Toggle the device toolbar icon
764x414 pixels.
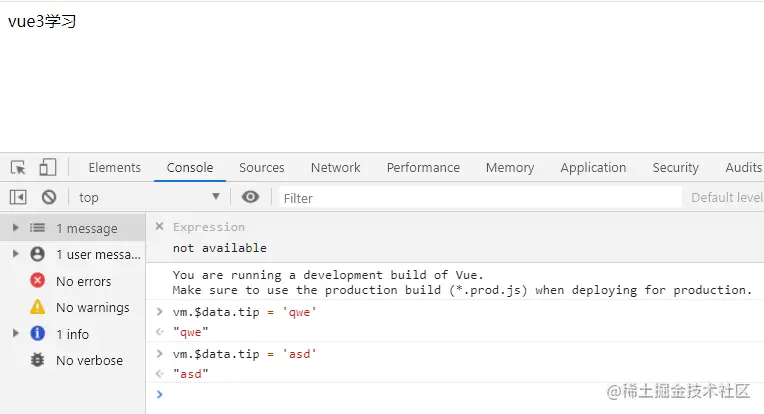[48, 168]
